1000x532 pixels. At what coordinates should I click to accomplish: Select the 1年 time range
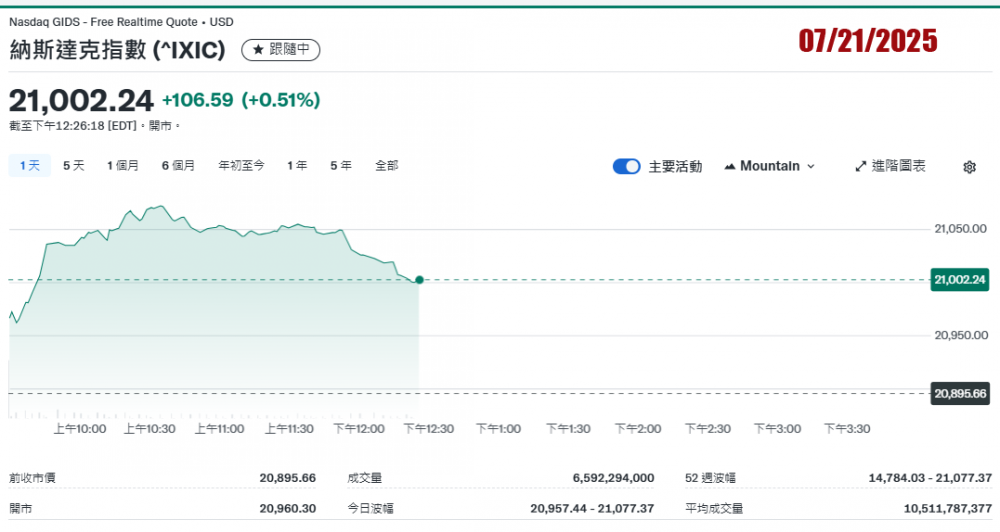(x=297, y=166)
